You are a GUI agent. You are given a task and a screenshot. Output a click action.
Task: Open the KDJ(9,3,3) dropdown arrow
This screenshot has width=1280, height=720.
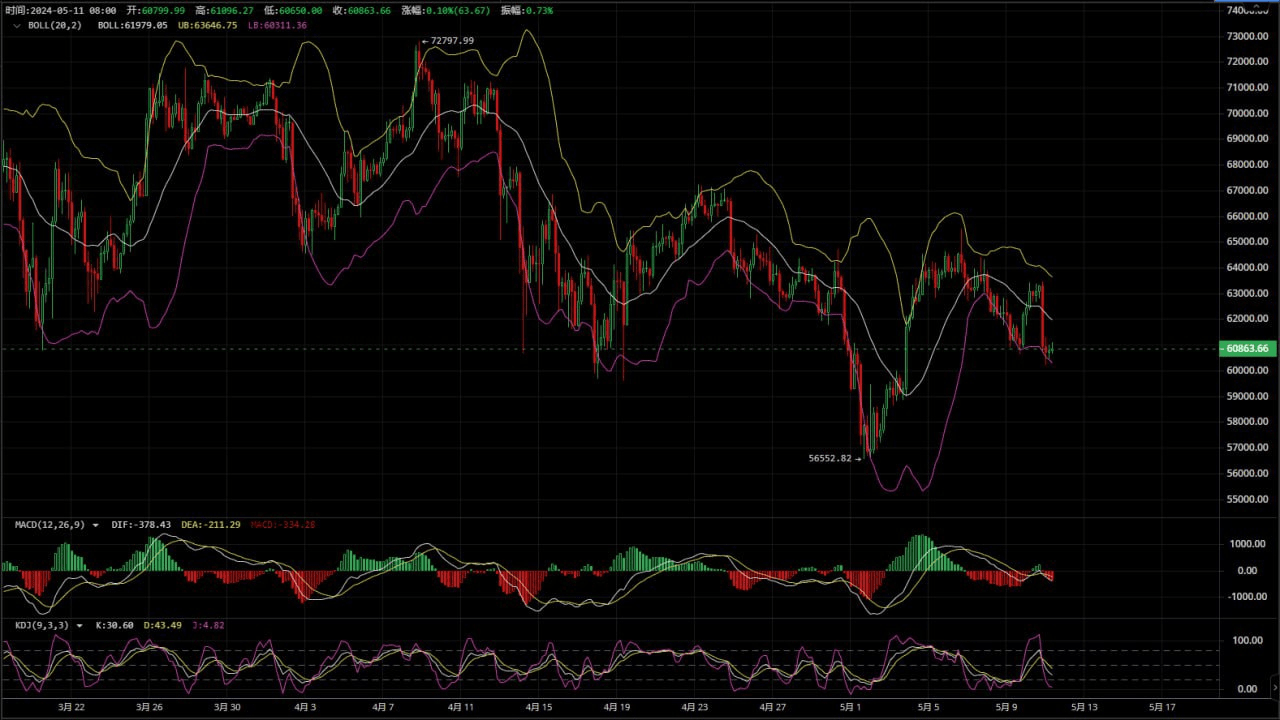[80, 626]
